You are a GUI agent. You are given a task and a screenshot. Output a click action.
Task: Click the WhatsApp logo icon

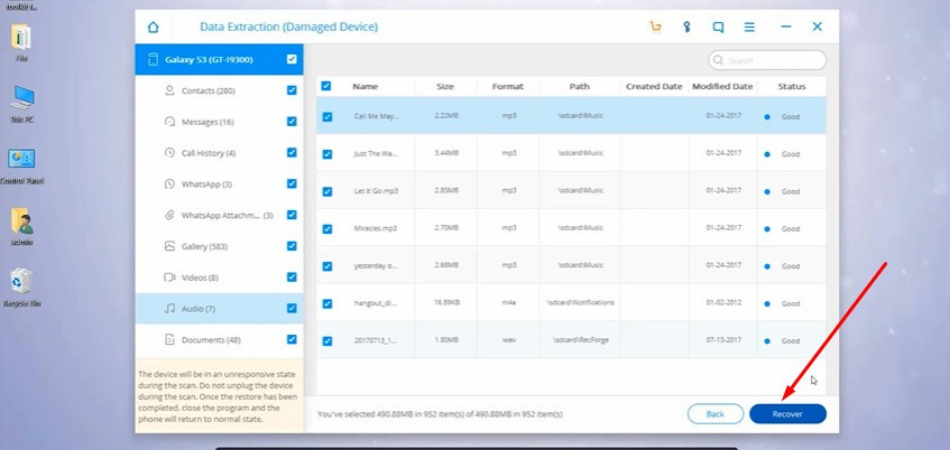pyautogui.click(x=170, y=184)
